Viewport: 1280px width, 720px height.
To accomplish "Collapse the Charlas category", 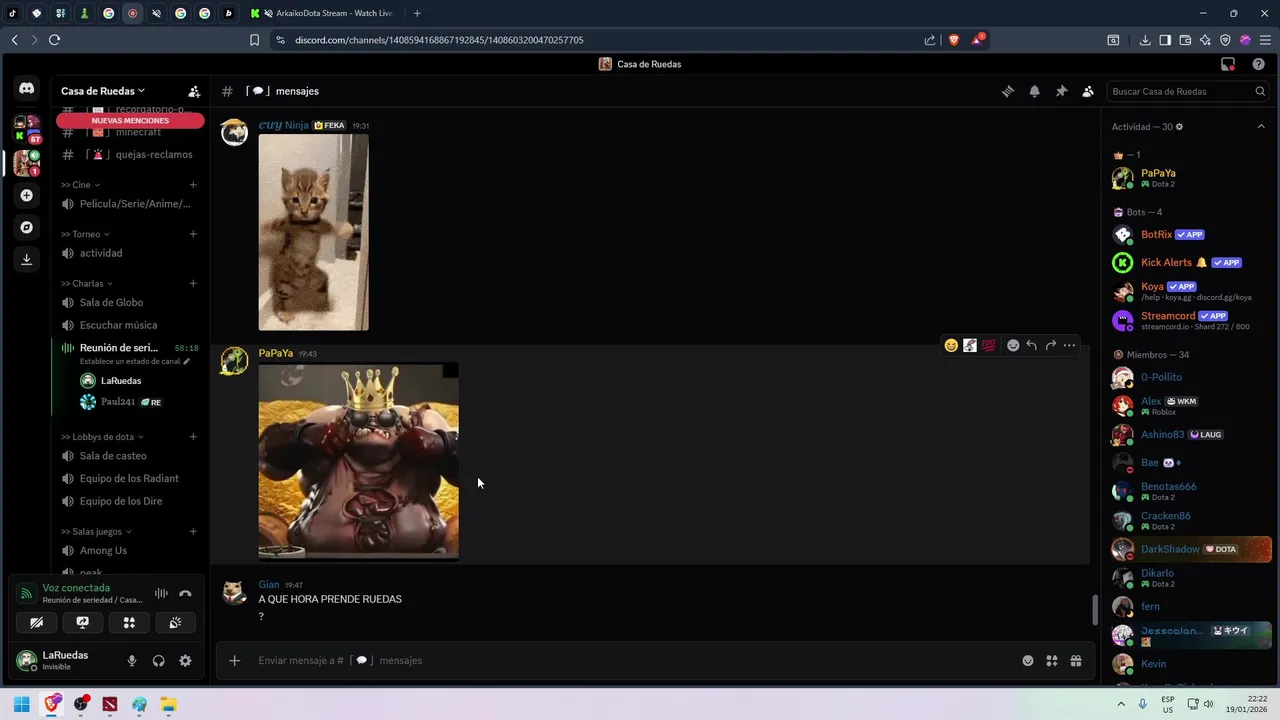I will pos(86,284).
